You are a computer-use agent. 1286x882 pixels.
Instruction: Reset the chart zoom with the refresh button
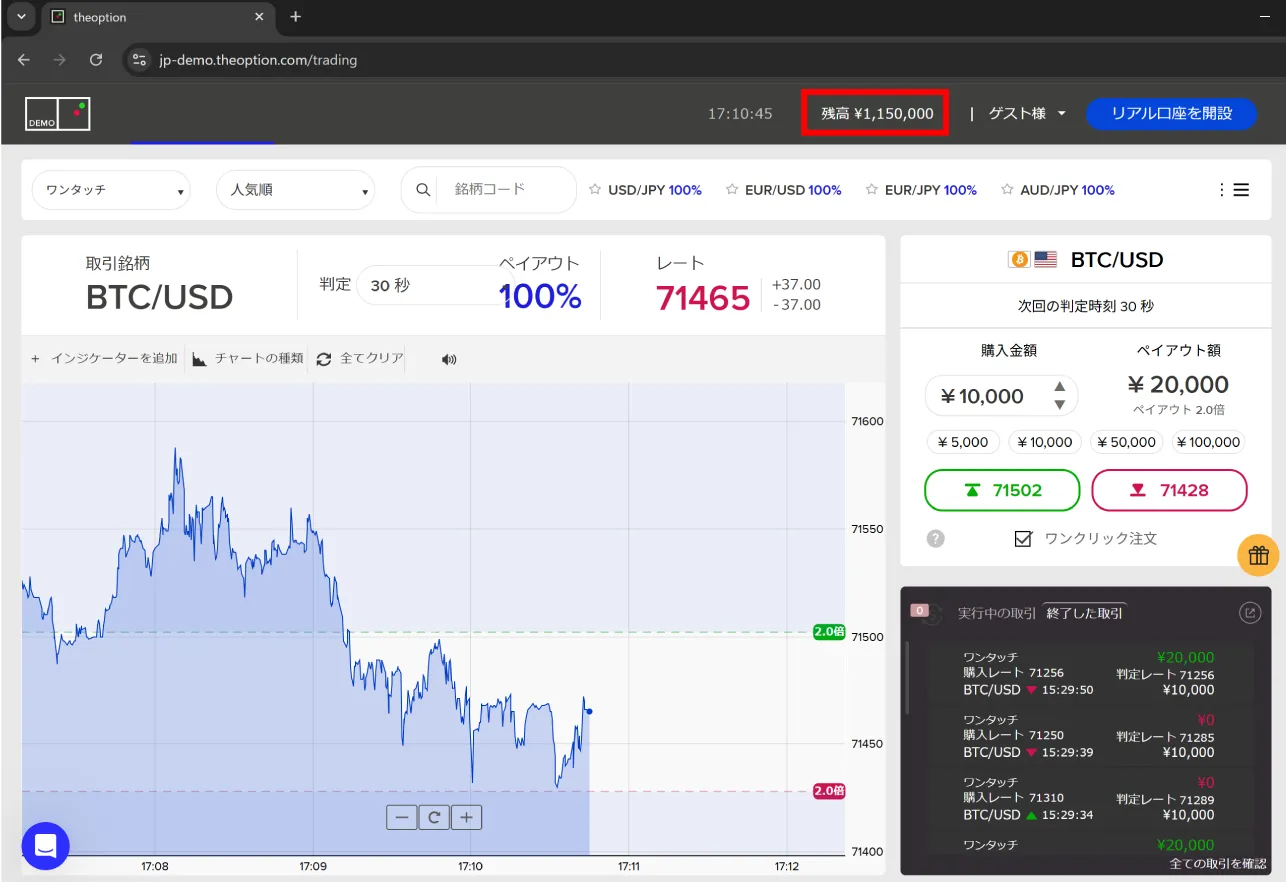(434, 817)
